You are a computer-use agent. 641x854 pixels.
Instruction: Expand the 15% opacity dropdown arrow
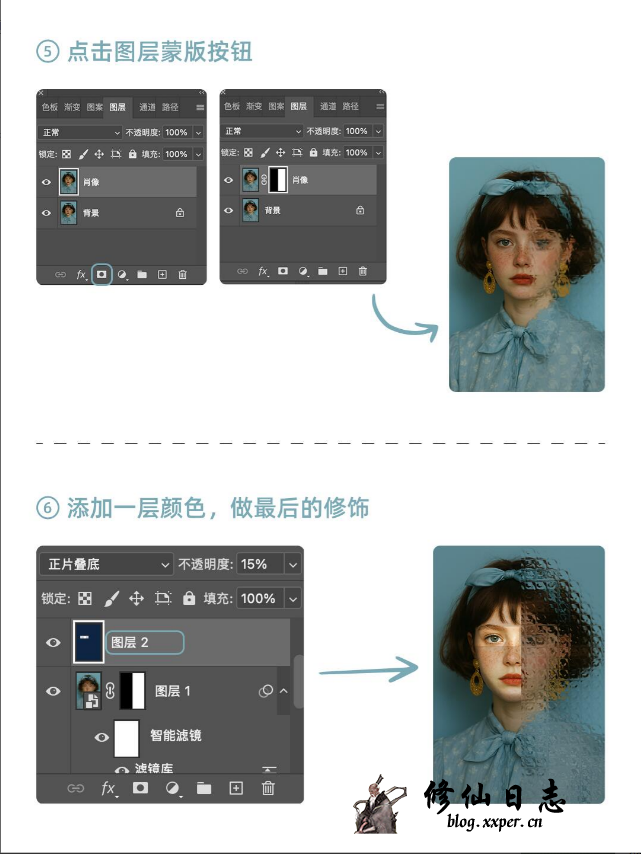coord(292,564)
